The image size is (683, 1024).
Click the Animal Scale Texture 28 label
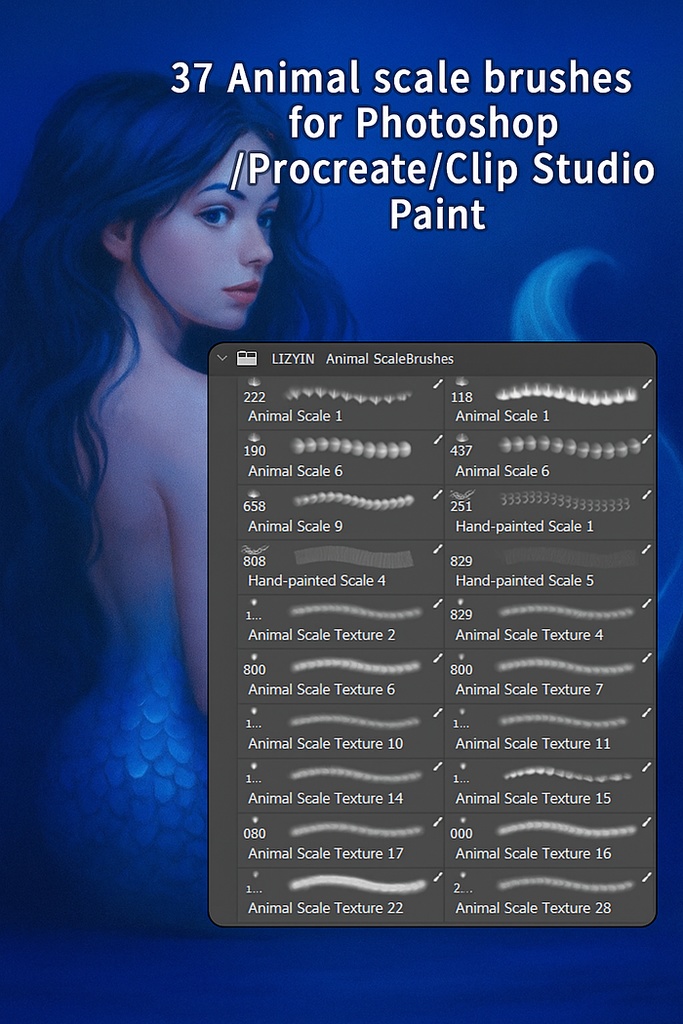[x=533, y=908]
